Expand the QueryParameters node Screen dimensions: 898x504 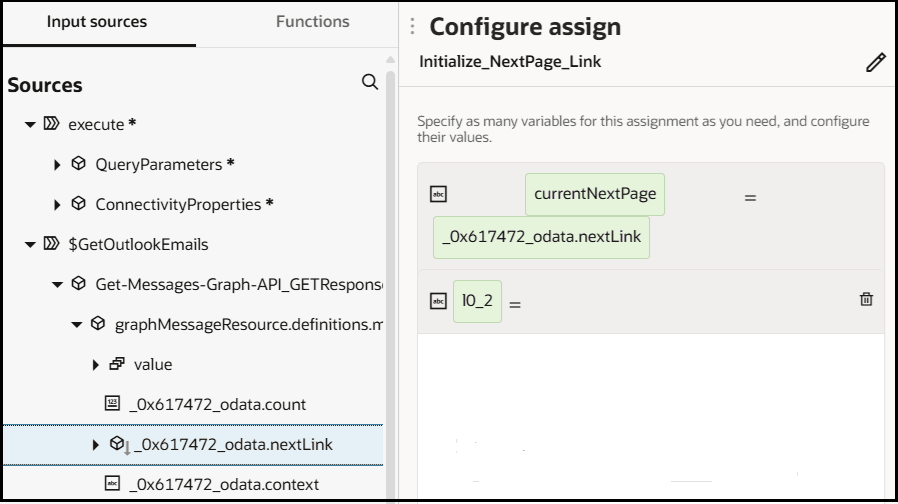(x=58, y=165)
